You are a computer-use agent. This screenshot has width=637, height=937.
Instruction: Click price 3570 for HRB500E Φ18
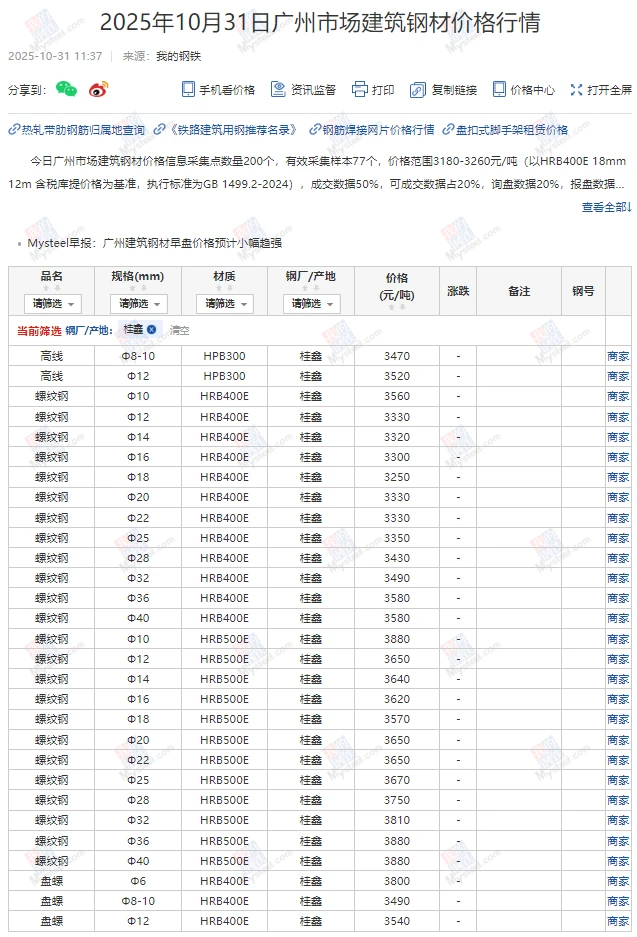(x=397, y=719)
